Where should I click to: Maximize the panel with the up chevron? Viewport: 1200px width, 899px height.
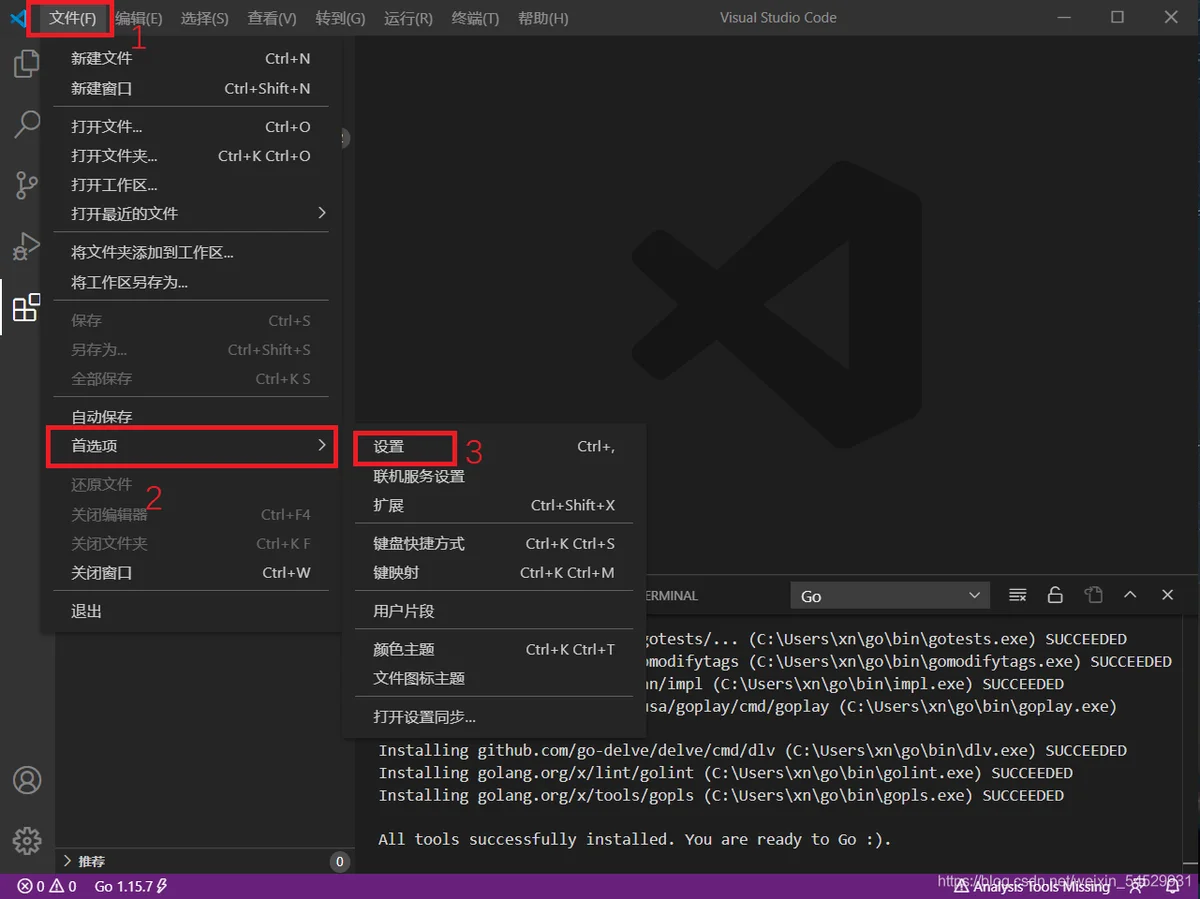(1130, 595)
